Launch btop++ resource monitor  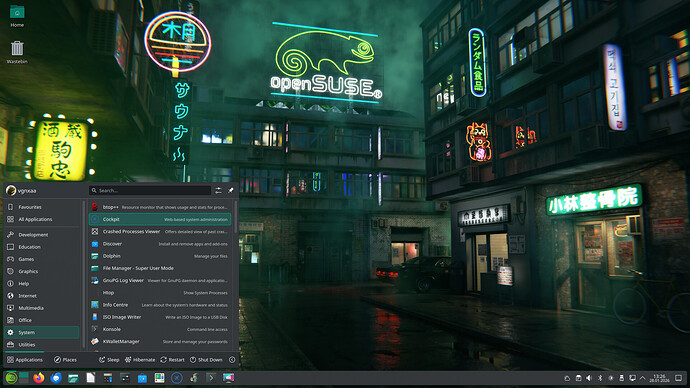pyautogui.click(x=160, y=207)
